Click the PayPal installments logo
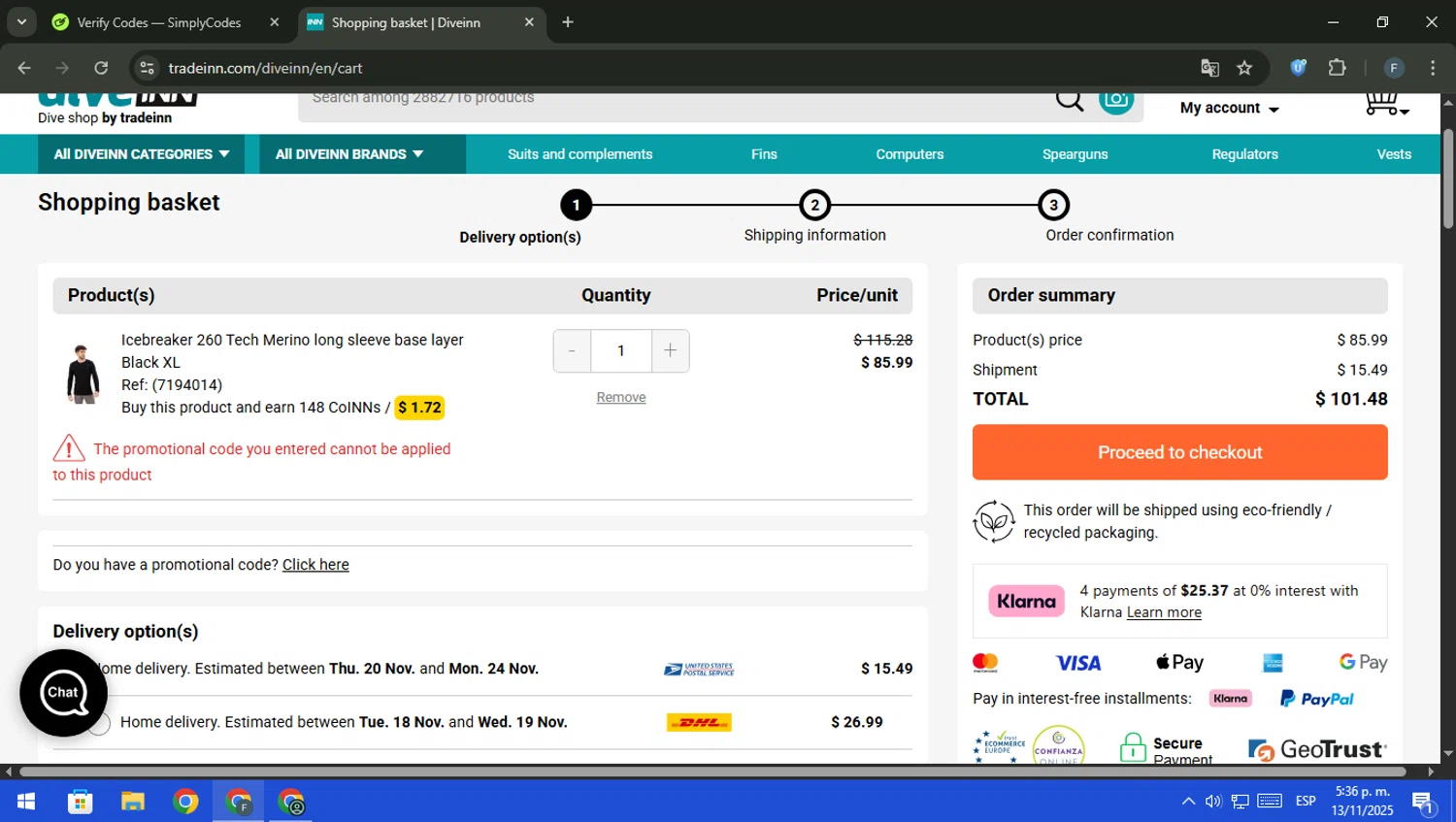 pos(1316,699)
